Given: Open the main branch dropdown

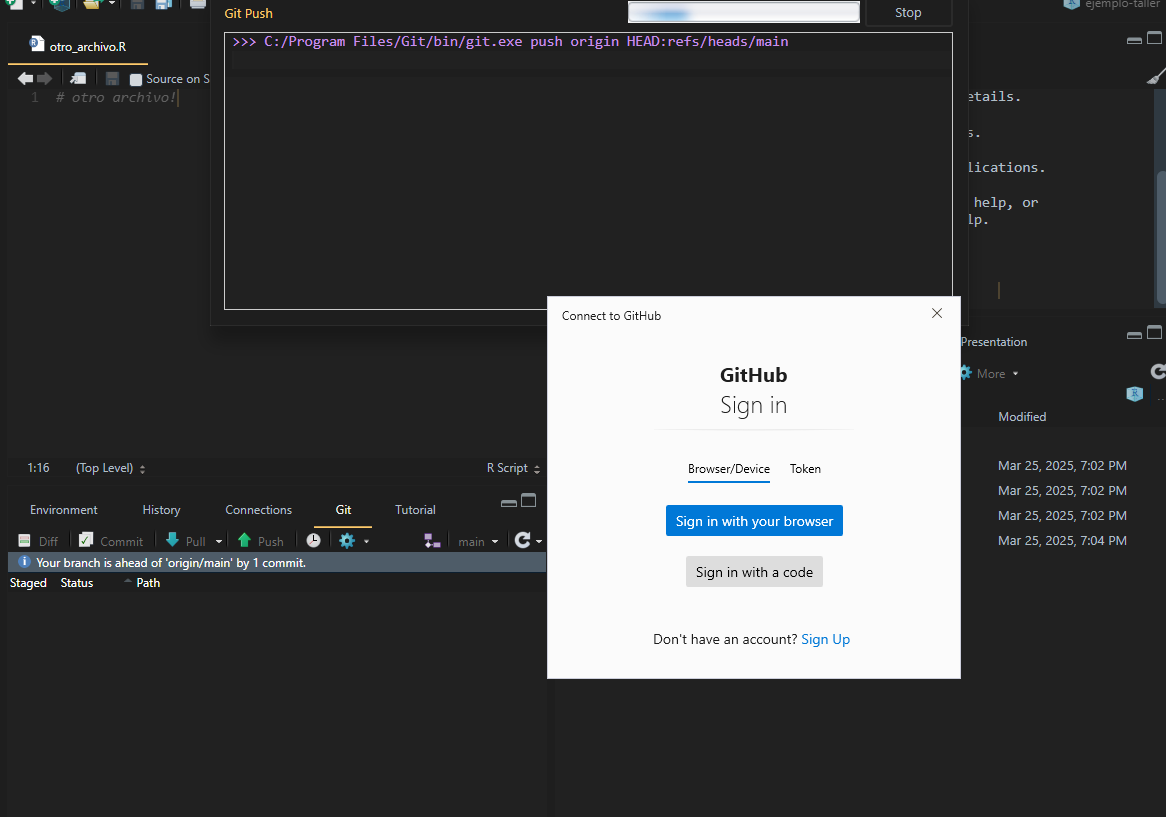Looking at the screenshot, I should click(478, 542).
